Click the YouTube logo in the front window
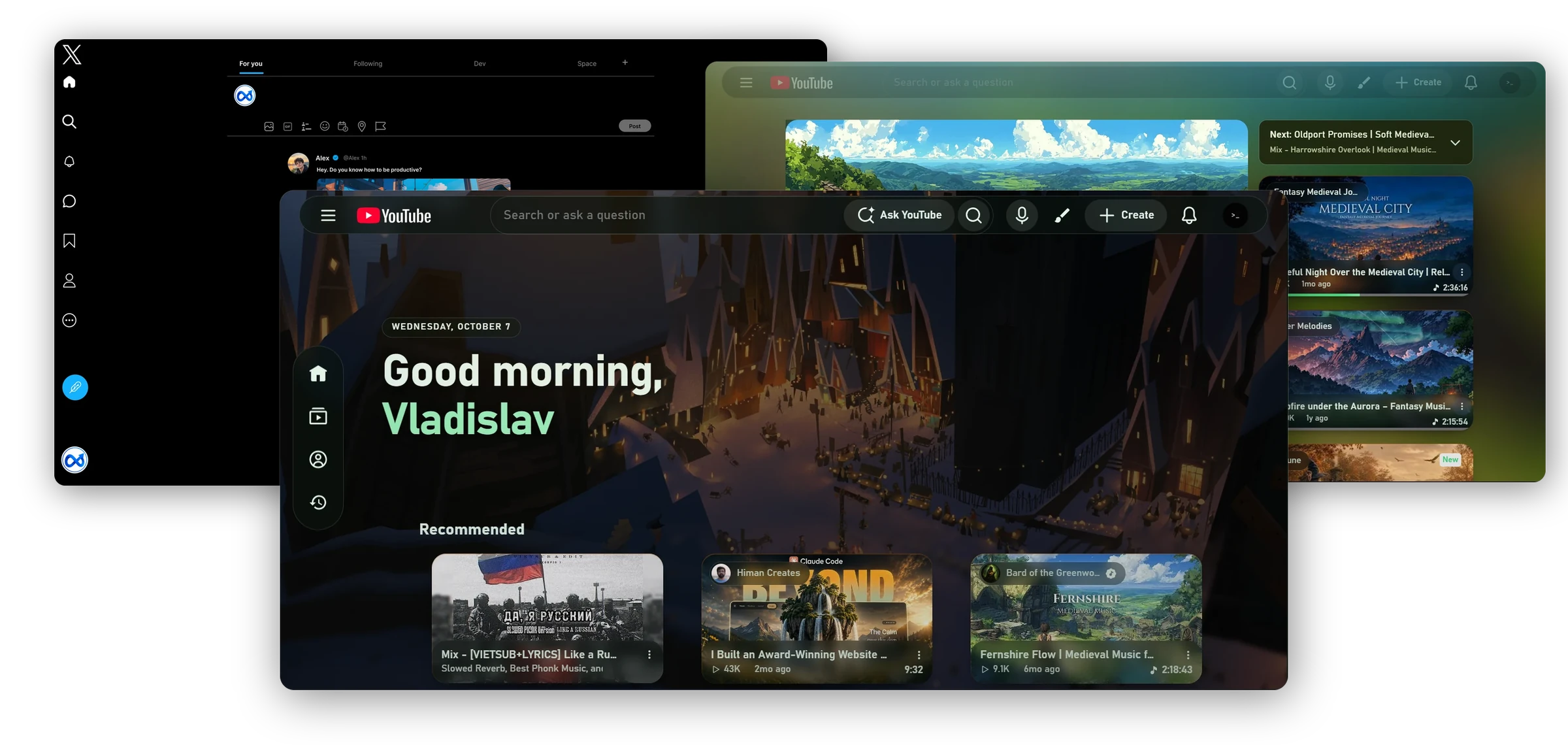This screenshot has width=1568, height=745. click(393, 216)
